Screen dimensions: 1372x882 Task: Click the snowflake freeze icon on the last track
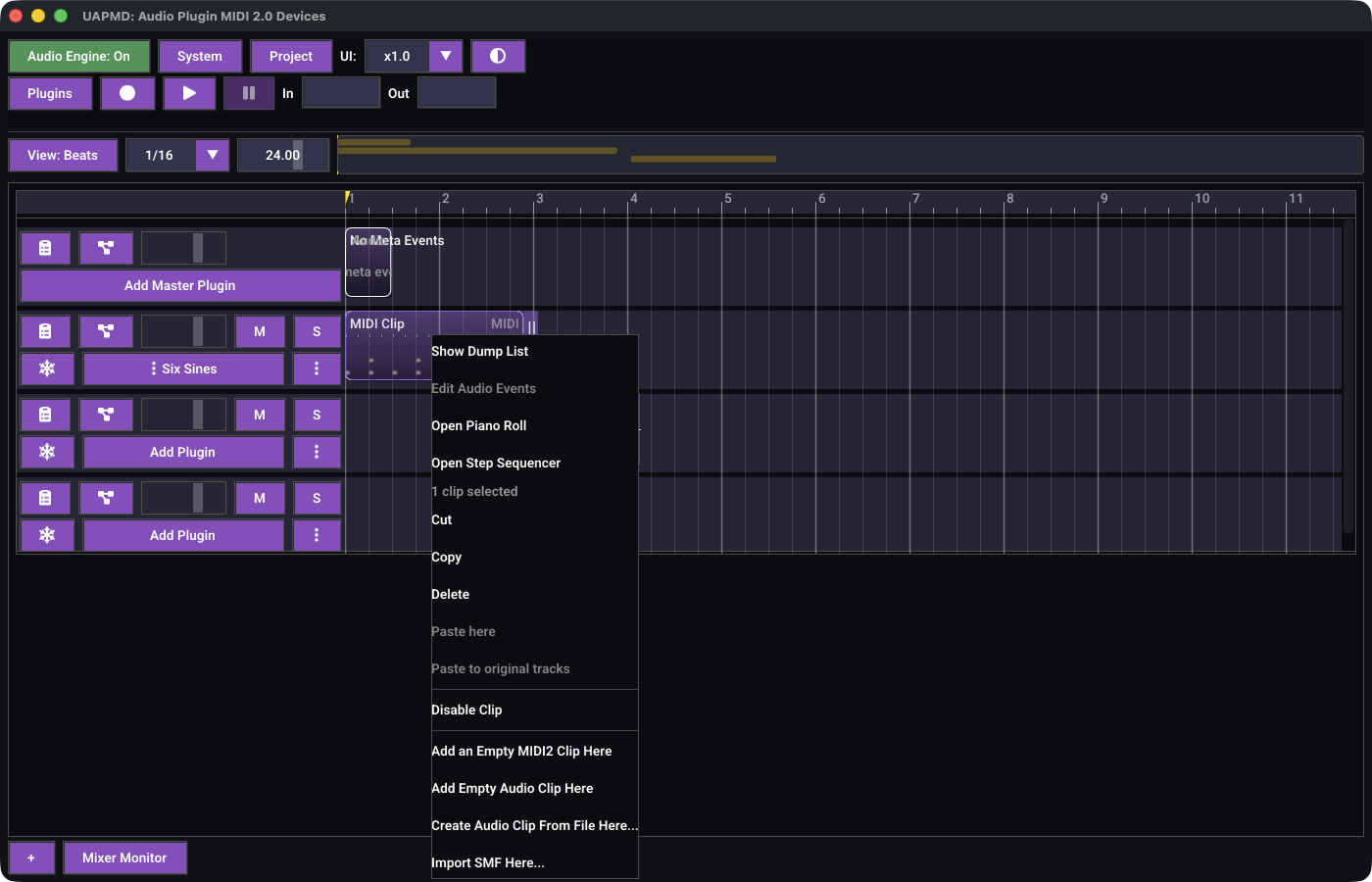47,535
